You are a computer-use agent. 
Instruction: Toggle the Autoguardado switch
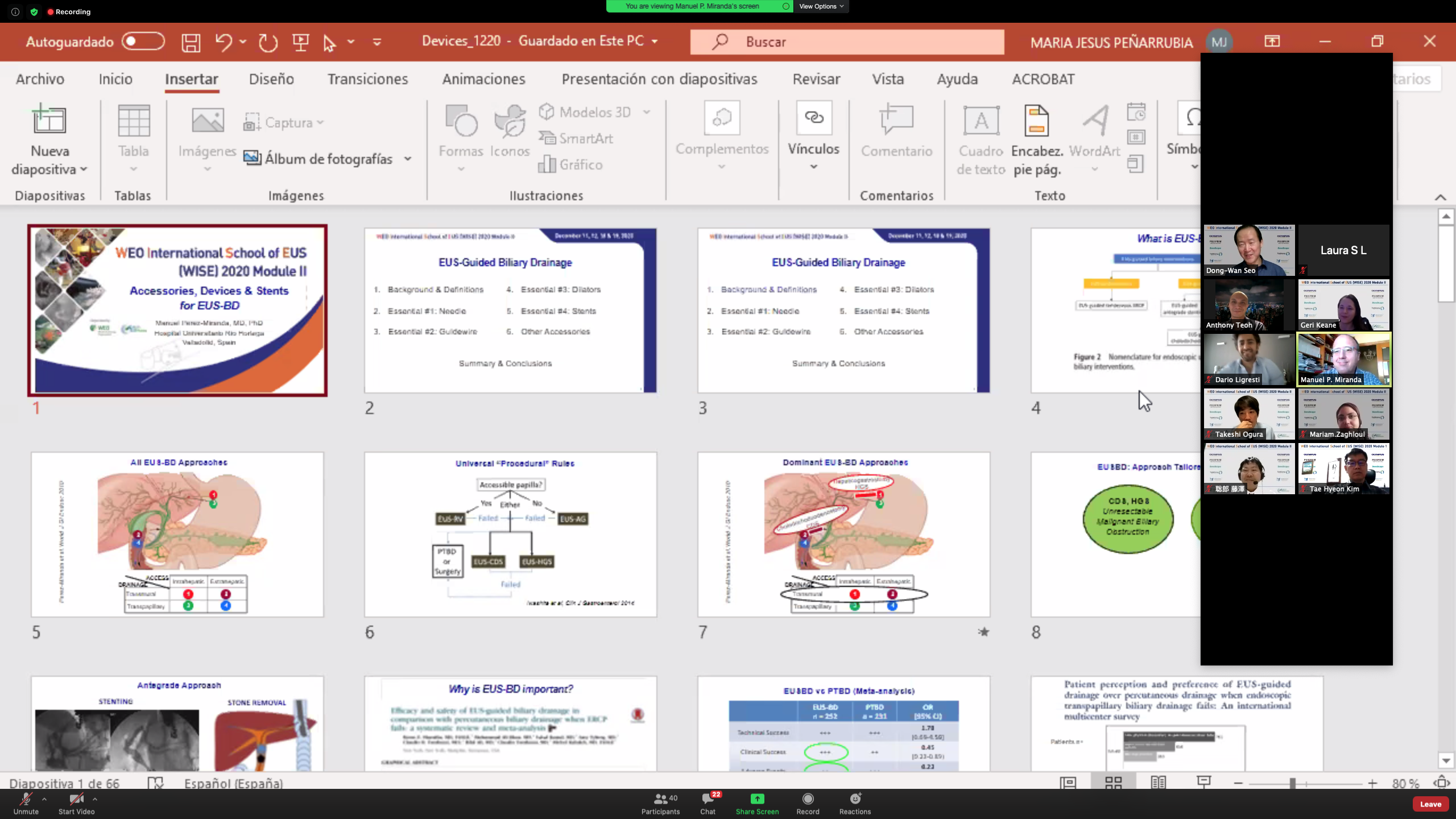pyautogui.click(x=143, y=42)
